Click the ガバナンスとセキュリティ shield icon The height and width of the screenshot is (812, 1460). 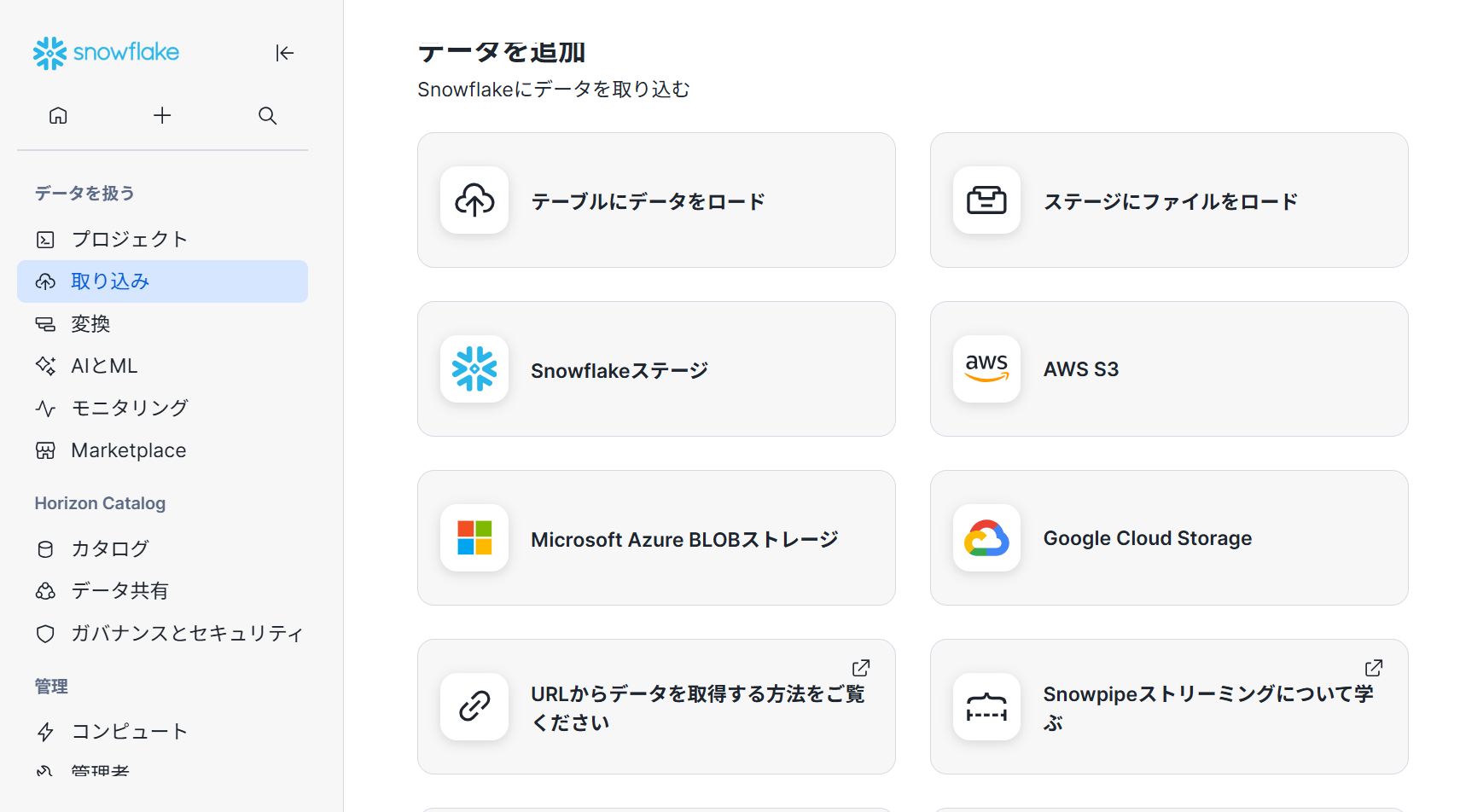pyautogui.click(x=45, y=634)
